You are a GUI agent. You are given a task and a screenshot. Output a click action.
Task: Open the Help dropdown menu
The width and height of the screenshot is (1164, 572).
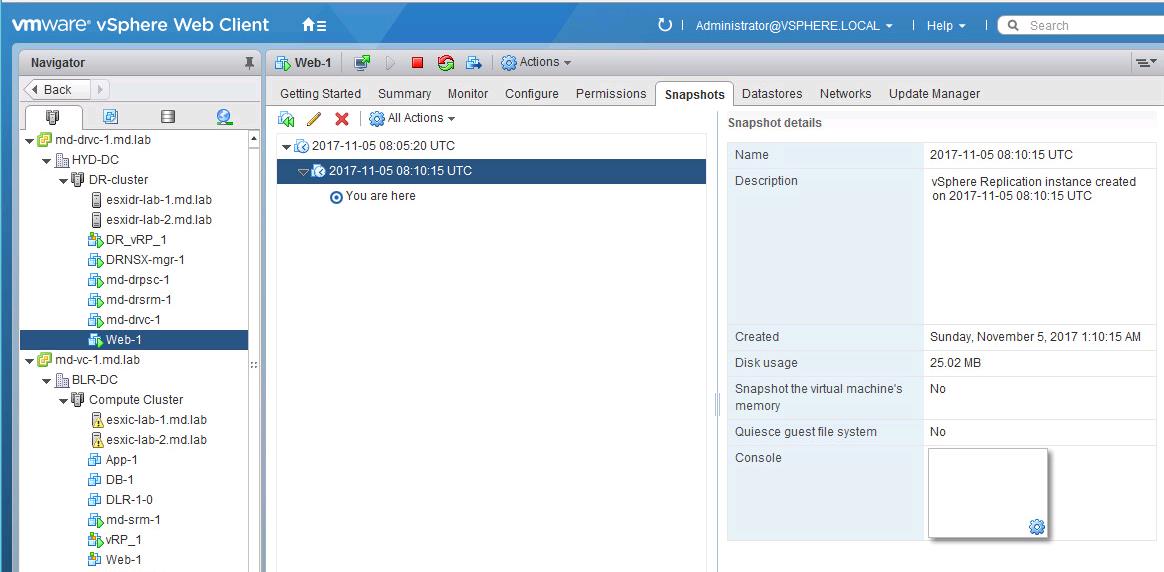(x=946, y=25)
